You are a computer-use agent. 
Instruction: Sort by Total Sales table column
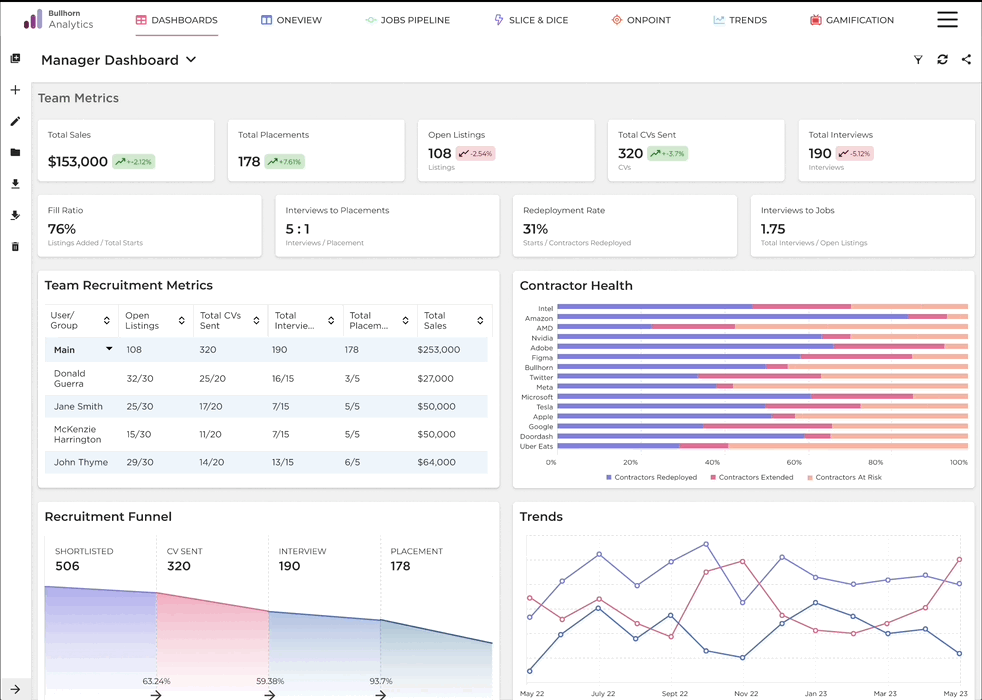tap(480, 321)
